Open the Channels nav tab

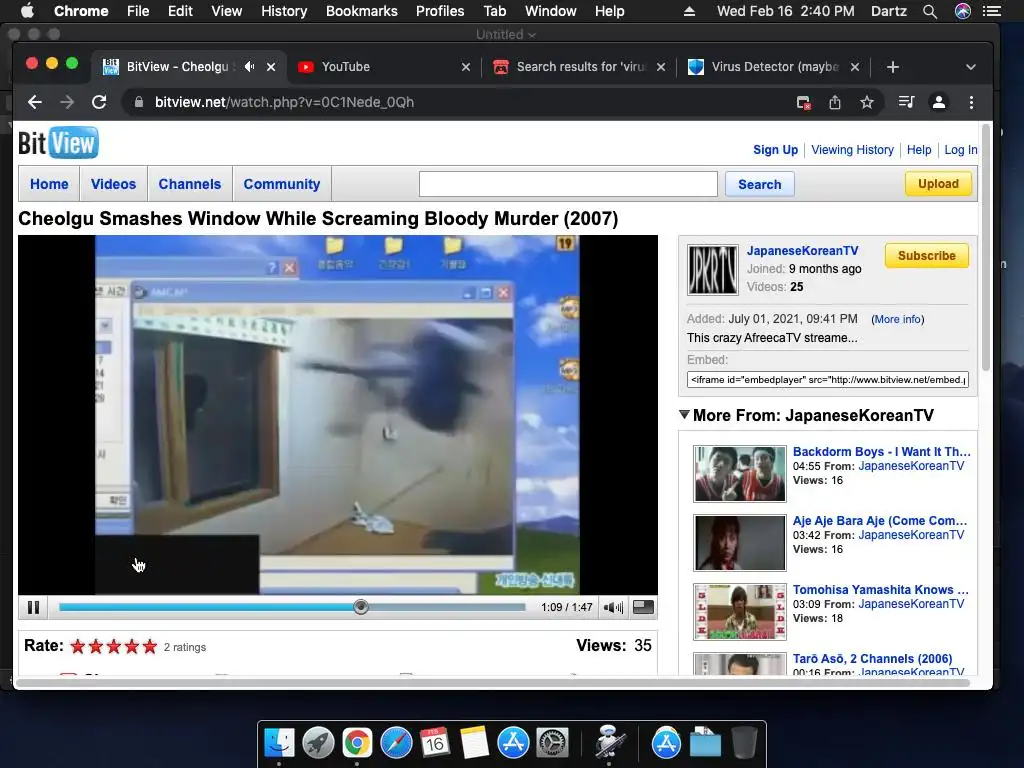point(189,184)
